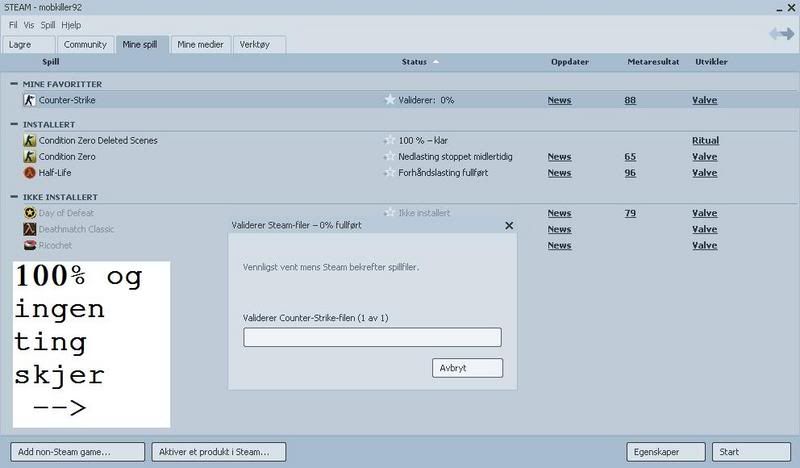Open News link for Counter-Strike
The height and width of the screenshot is (468, 800).
[559, 100]
